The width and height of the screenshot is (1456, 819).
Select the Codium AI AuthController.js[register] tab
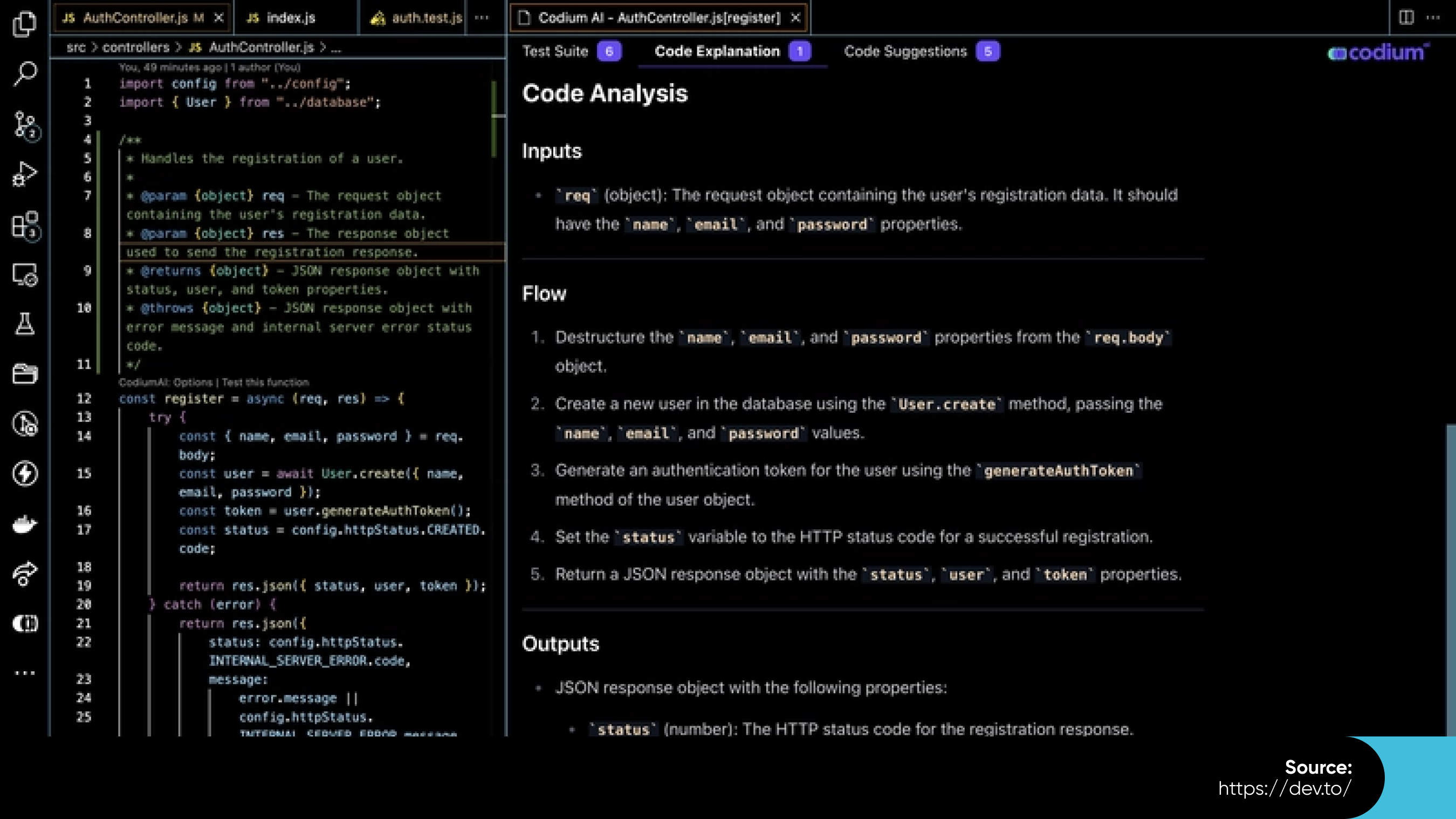click(659, 17)
